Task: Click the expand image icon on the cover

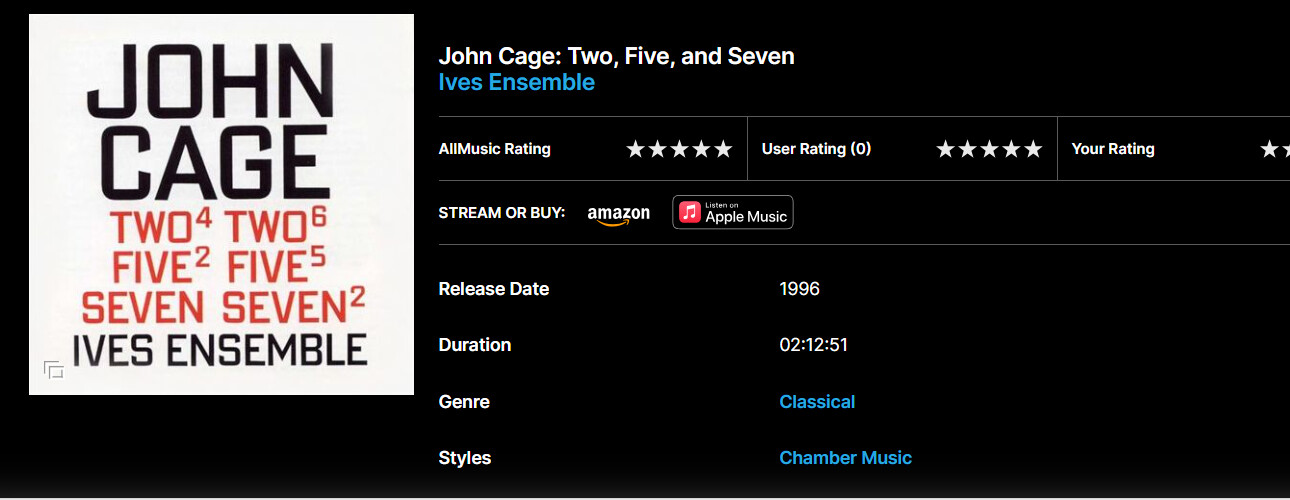Action: tap(54, 370)
